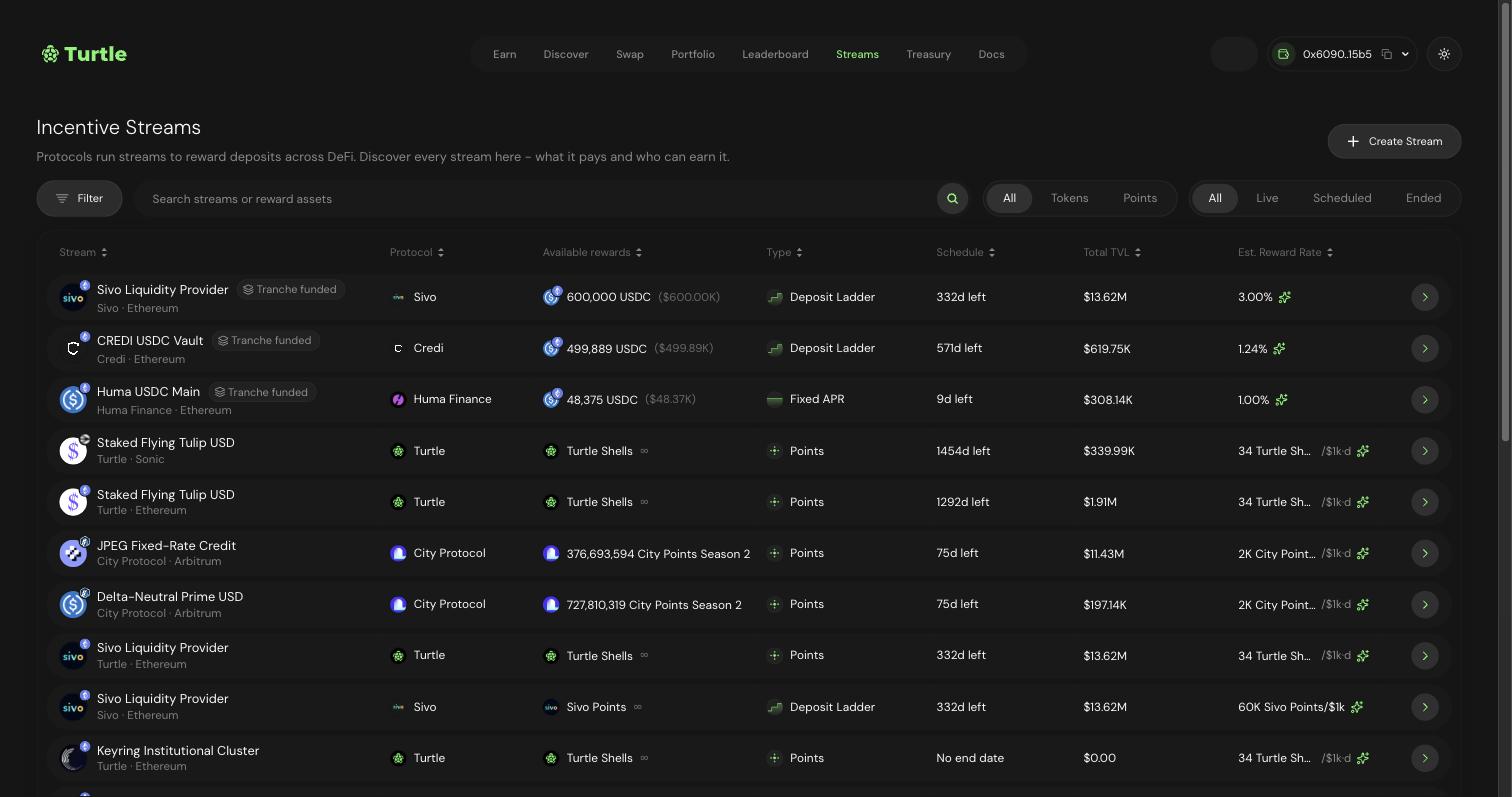This screenshot has width=1512, height=797.
Task: Open the Discover nav tab
Action: point(566,54)
